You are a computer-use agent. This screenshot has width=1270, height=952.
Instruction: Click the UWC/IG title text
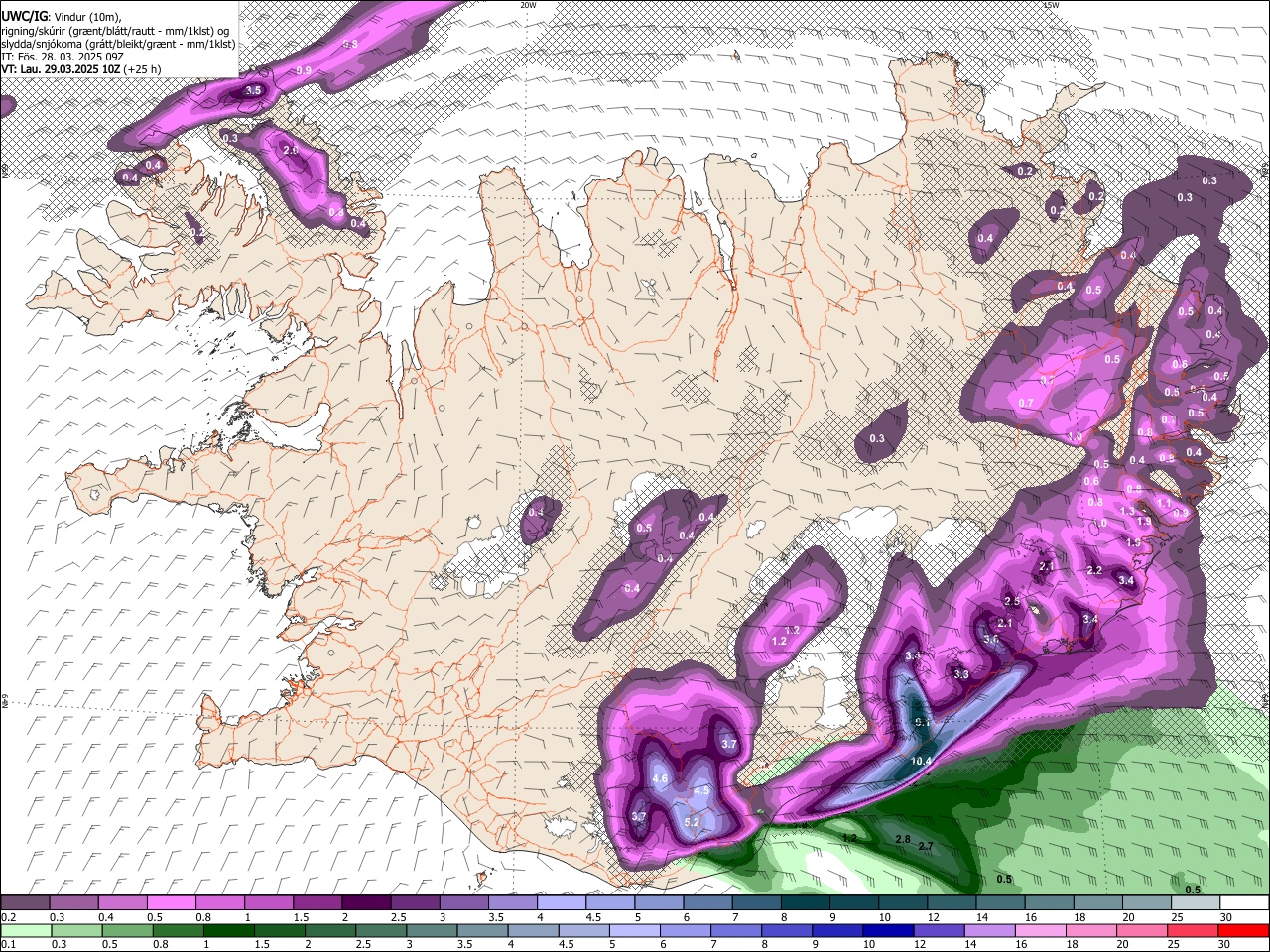click(x=24, y=15)
